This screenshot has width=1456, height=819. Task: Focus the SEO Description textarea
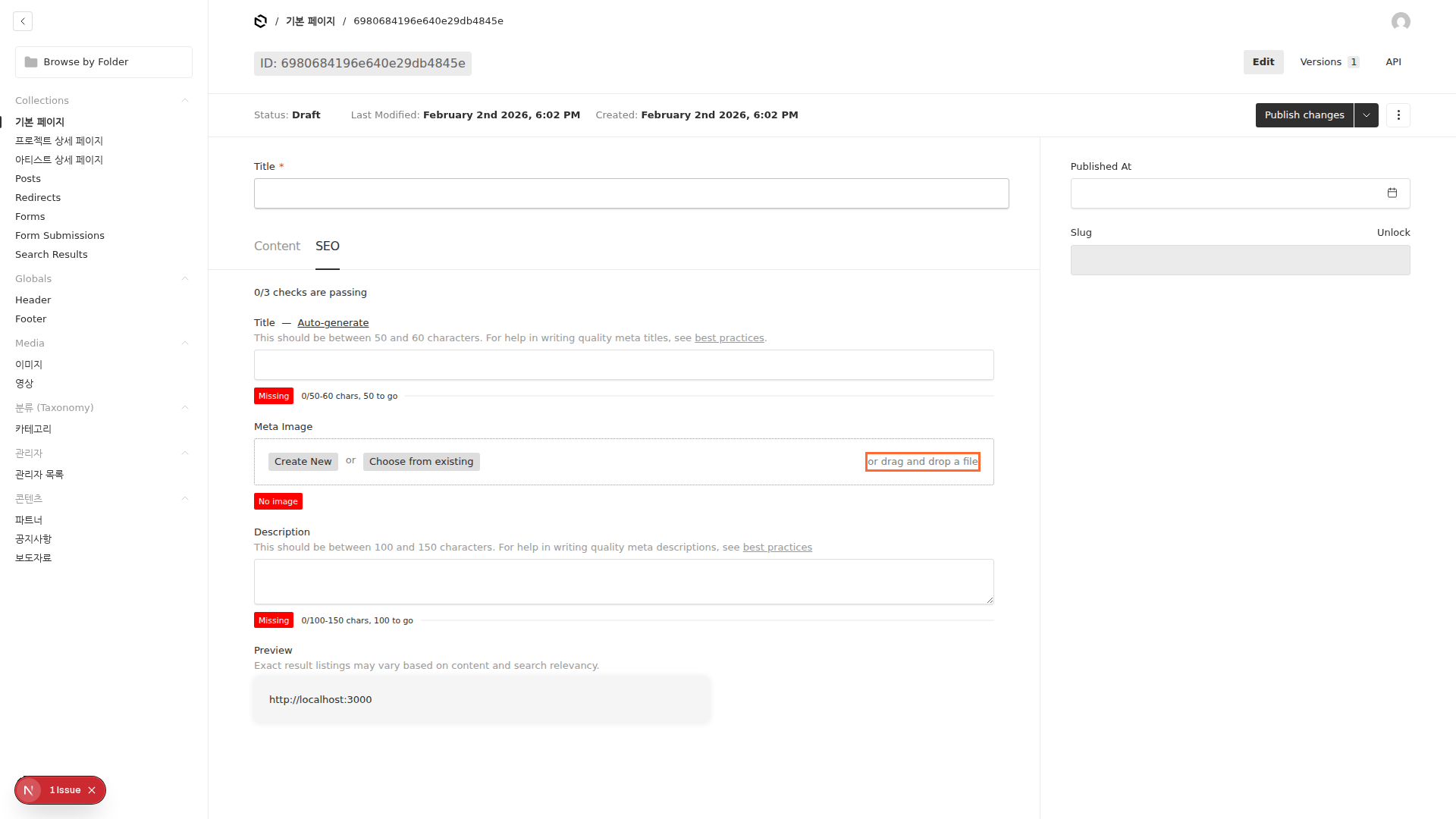click(623, 582)
